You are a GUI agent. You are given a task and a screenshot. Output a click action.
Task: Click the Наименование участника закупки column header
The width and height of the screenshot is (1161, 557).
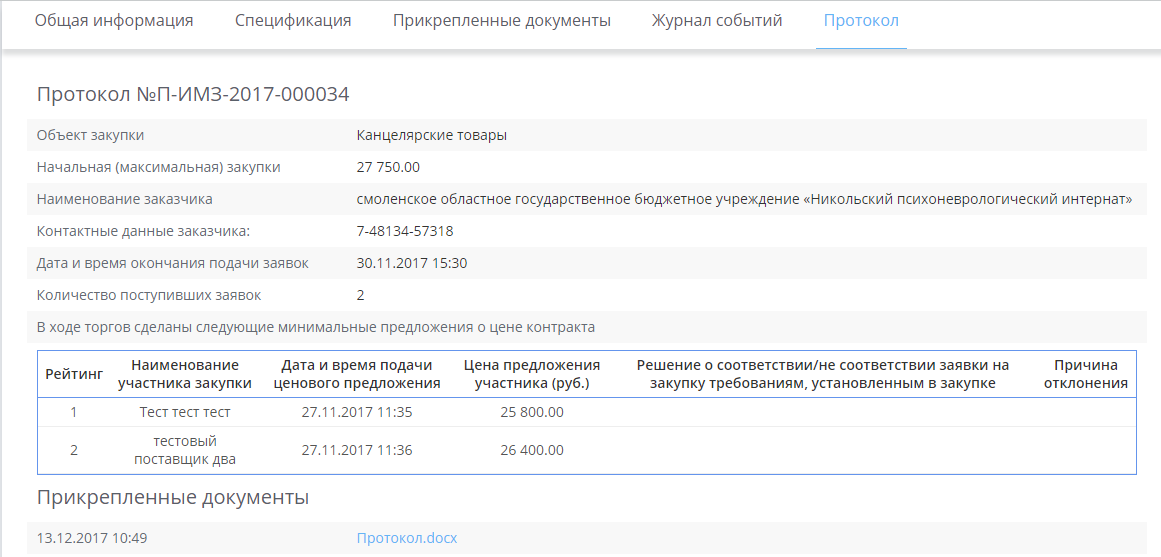[185, 374]
